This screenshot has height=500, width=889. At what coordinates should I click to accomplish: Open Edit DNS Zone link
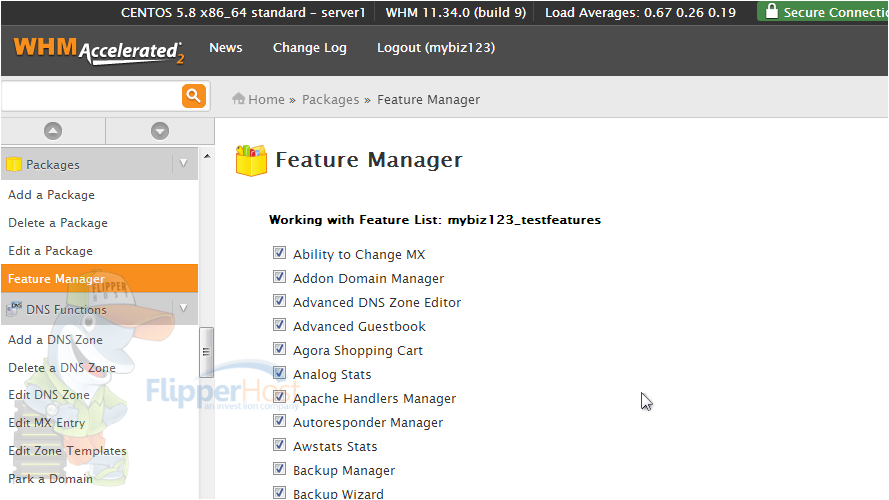[x=49, y=395]
